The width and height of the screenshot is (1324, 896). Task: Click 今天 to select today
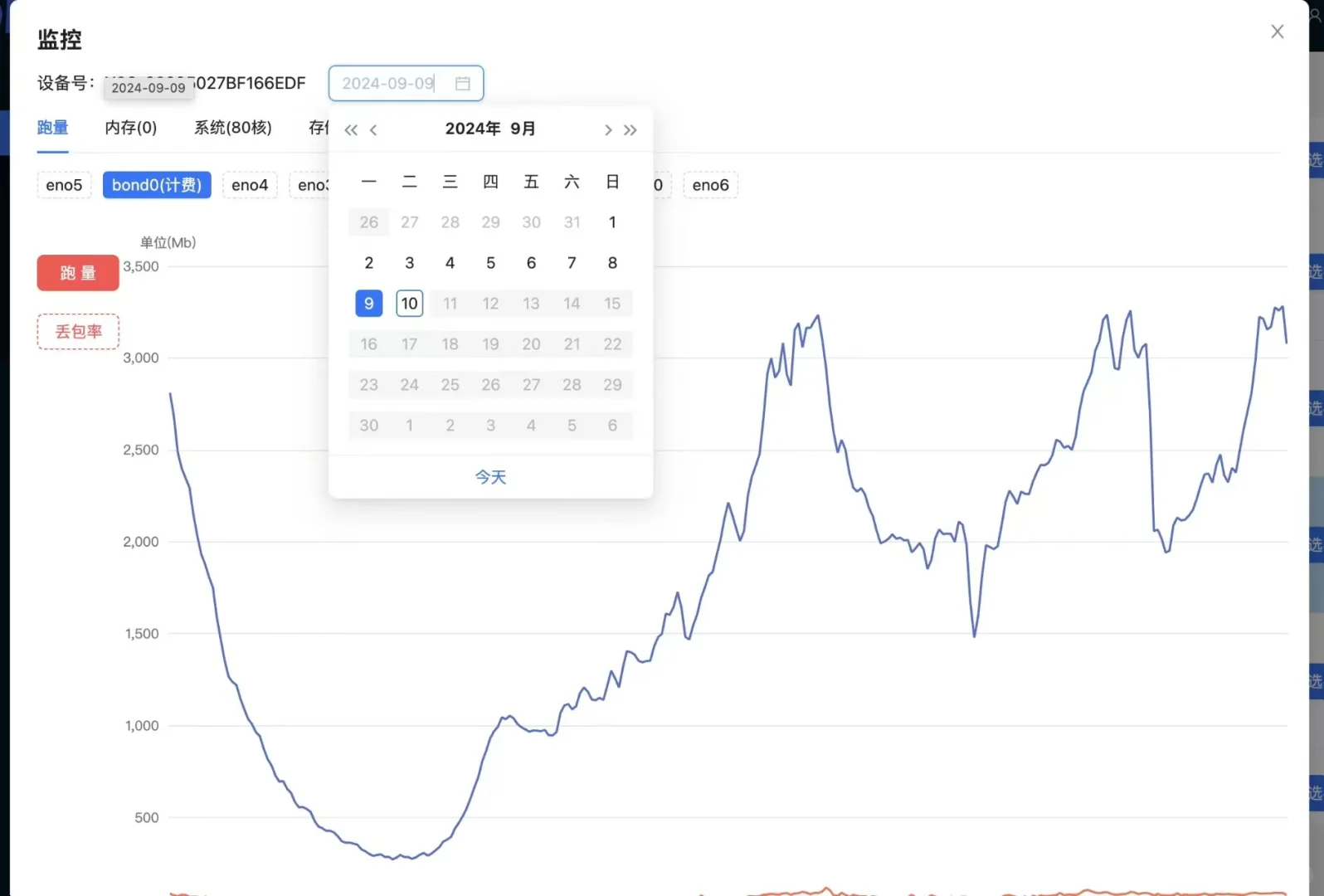(x=490, y=477)
